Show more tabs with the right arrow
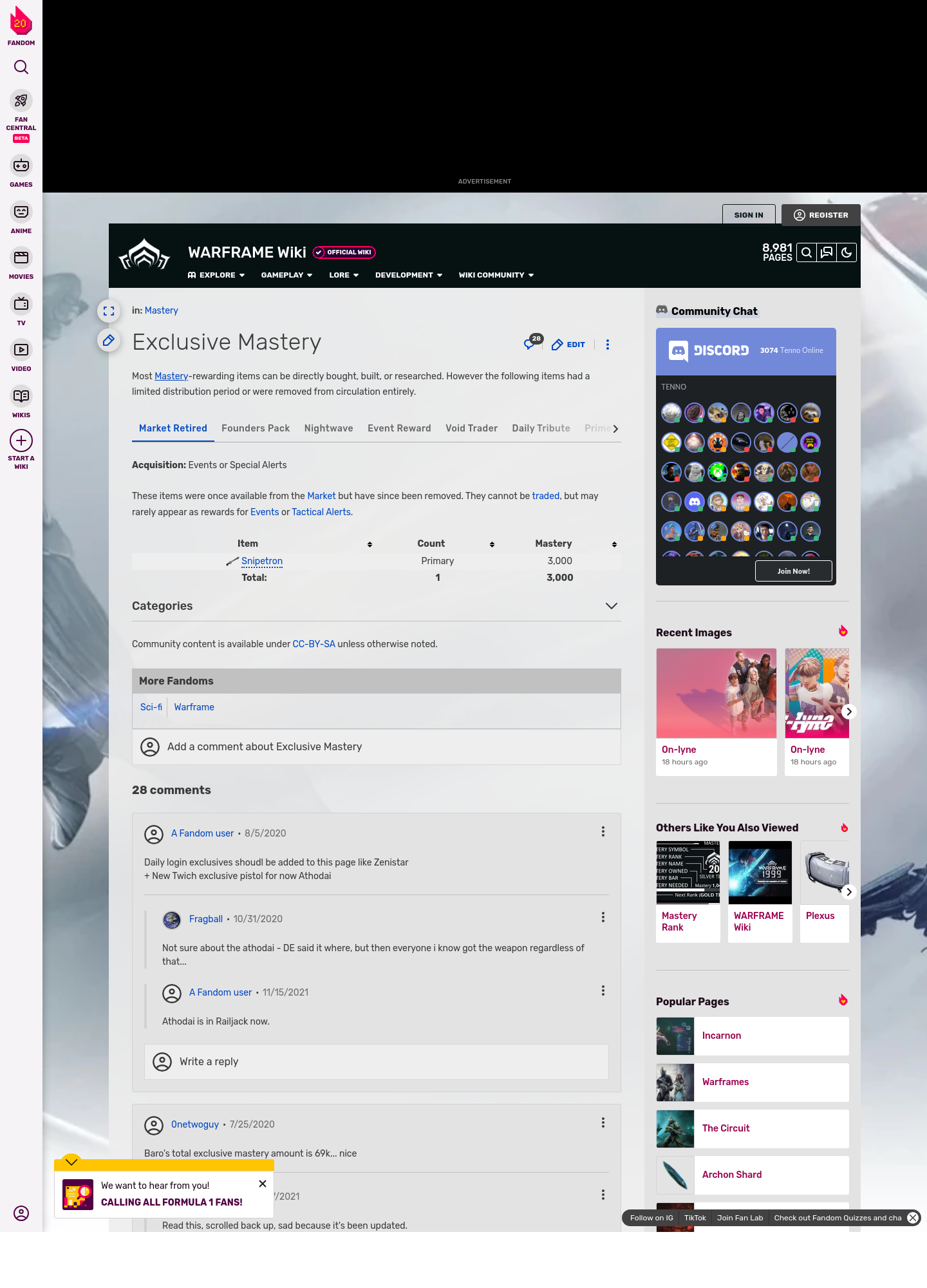927x1288 pixels. (615, 429)
